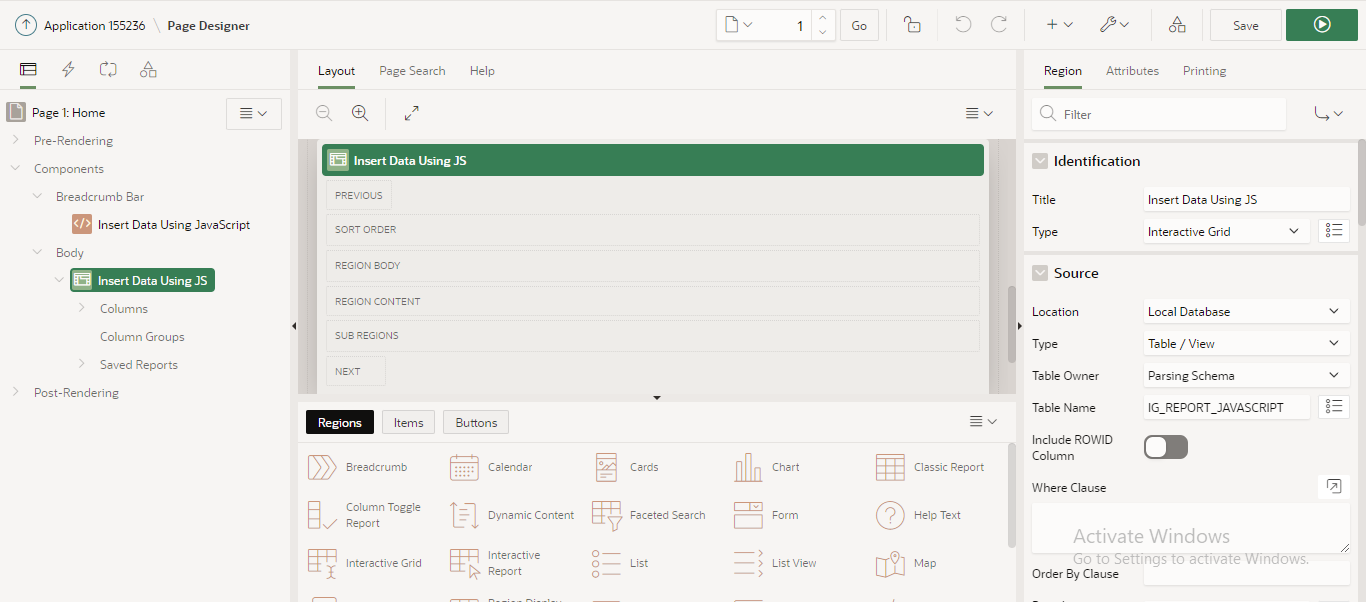The width and height of the screenshot is (1366, 602).
Task: Open the Where Clause code editor icon
Action: 1334,487
